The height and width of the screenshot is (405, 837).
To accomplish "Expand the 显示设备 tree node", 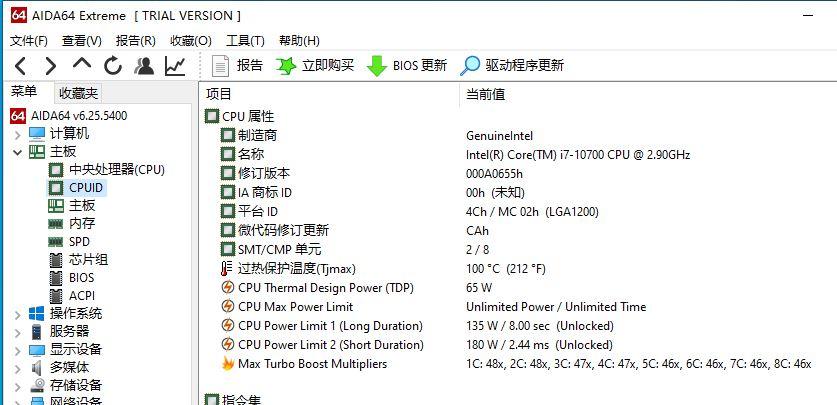I will 18,351.
